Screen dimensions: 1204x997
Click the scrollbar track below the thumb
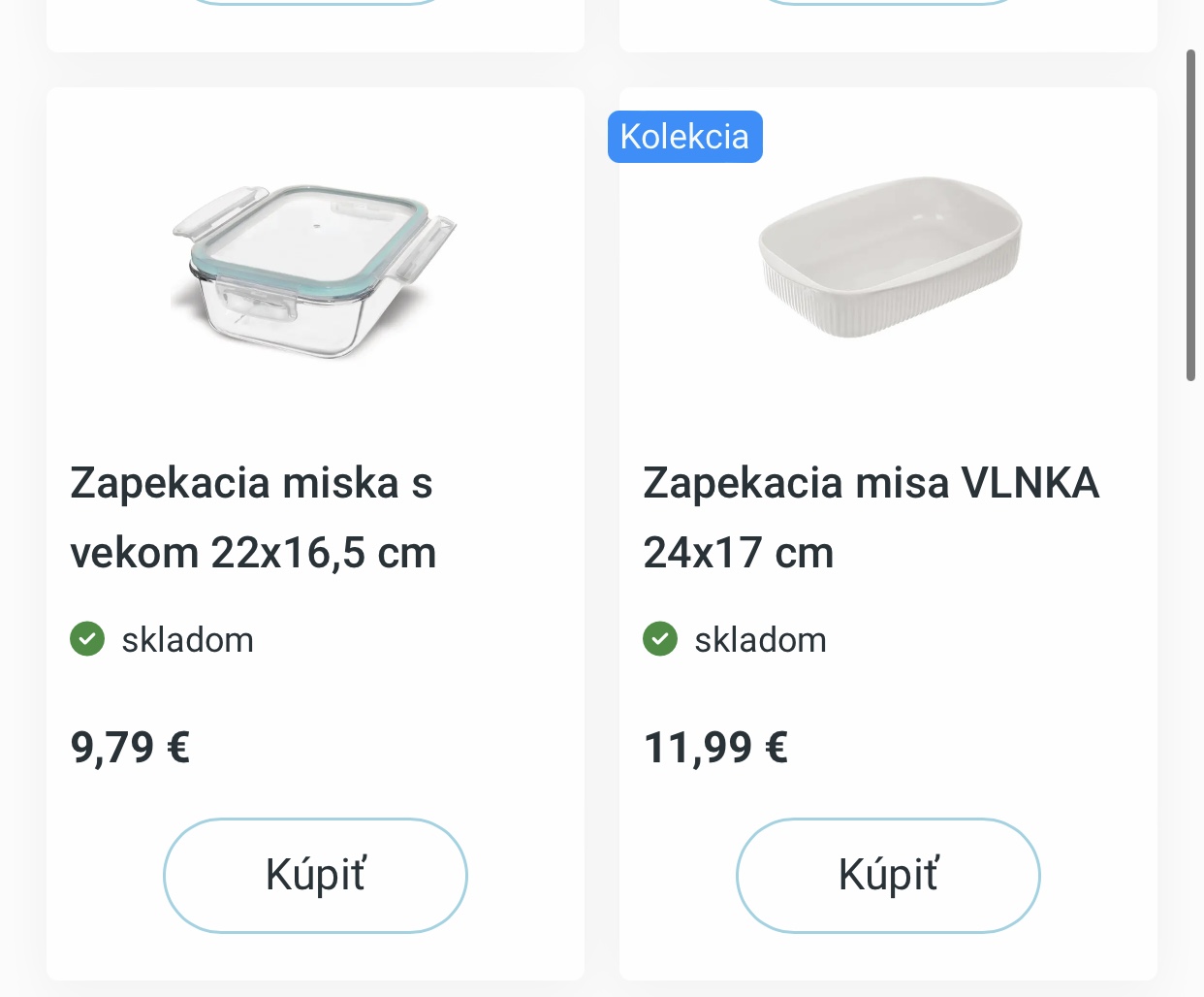tap(1190, 679)
